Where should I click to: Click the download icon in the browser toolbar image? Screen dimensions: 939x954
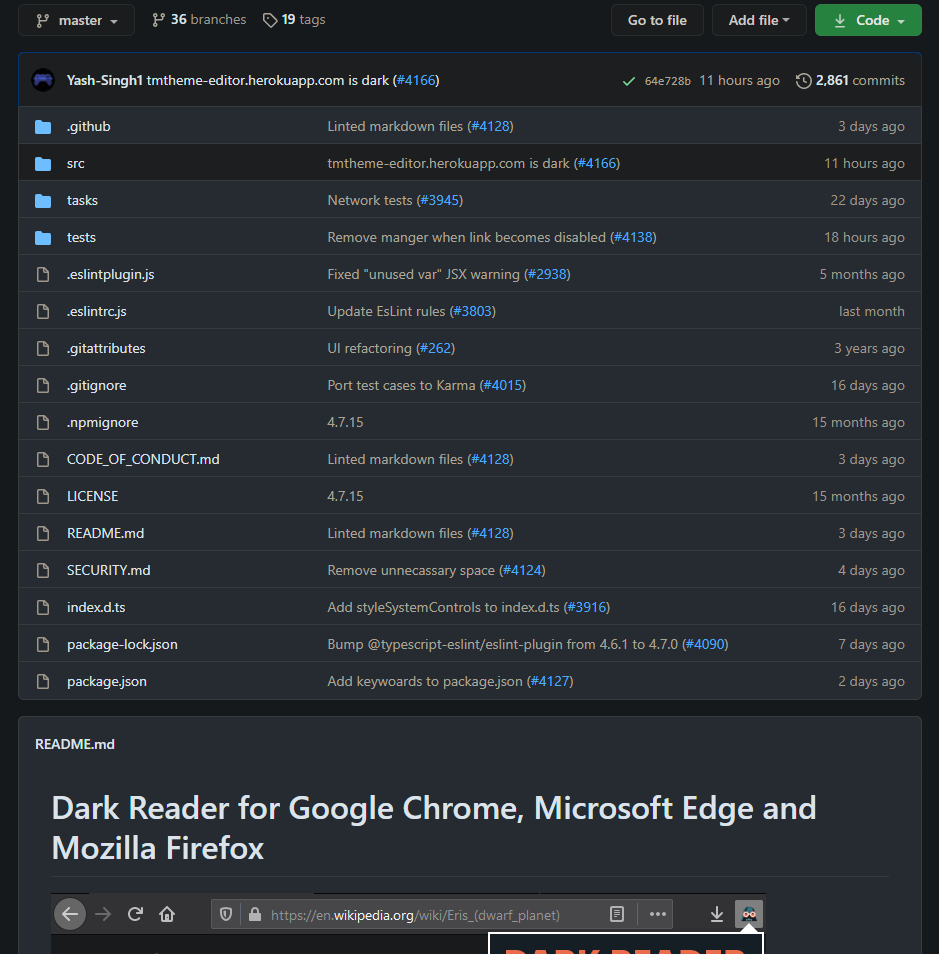click(716, 913)
